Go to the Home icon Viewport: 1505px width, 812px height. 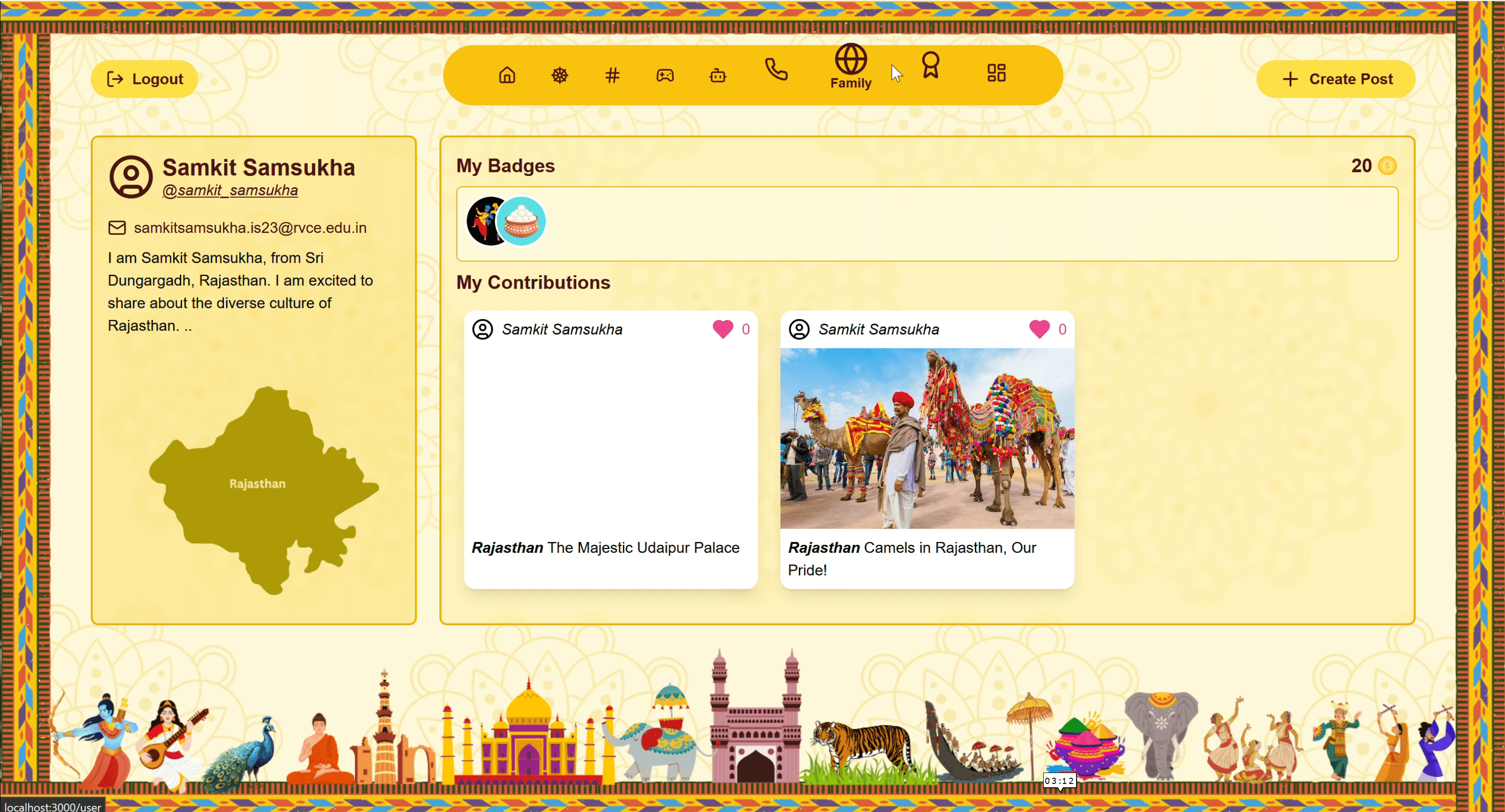(506, 76)
